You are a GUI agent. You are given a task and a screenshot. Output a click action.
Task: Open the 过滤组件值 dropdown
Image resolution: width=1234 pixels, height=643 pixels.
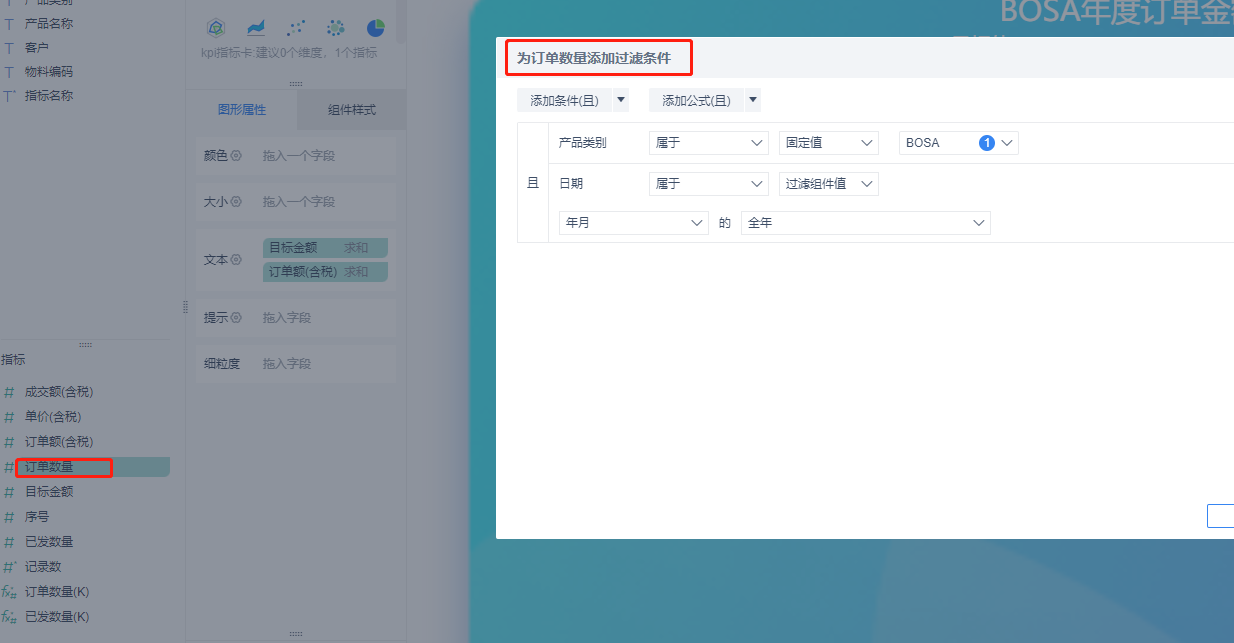point(829,183)
